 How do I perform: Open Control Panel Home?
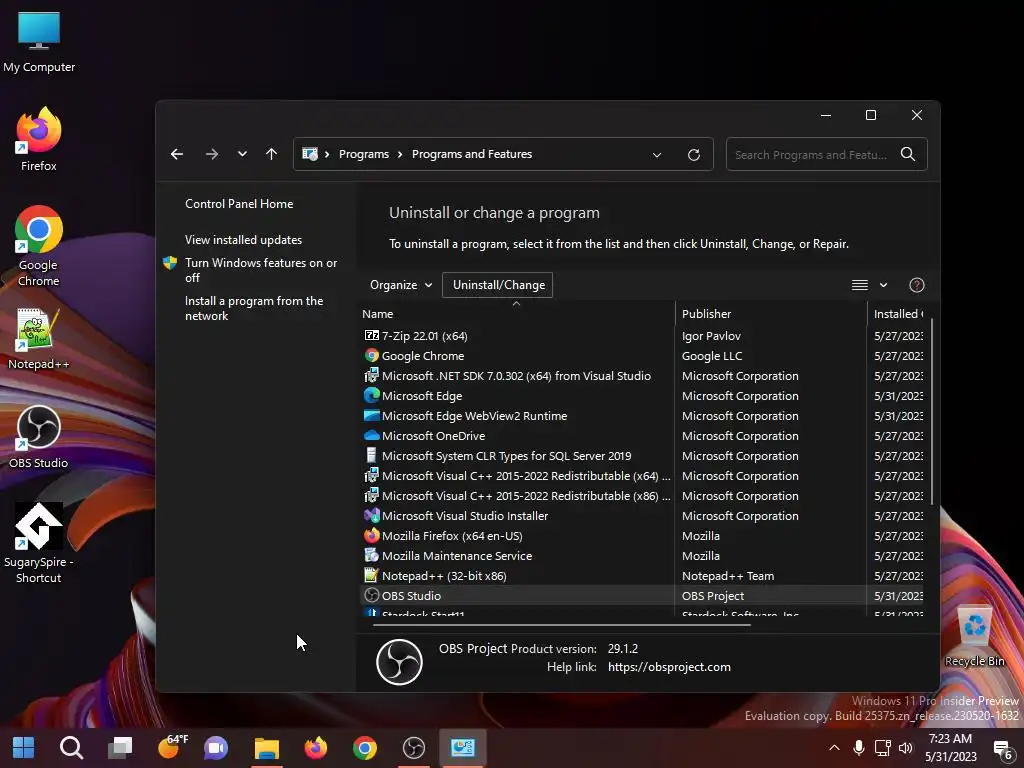(x=239, y=204)
